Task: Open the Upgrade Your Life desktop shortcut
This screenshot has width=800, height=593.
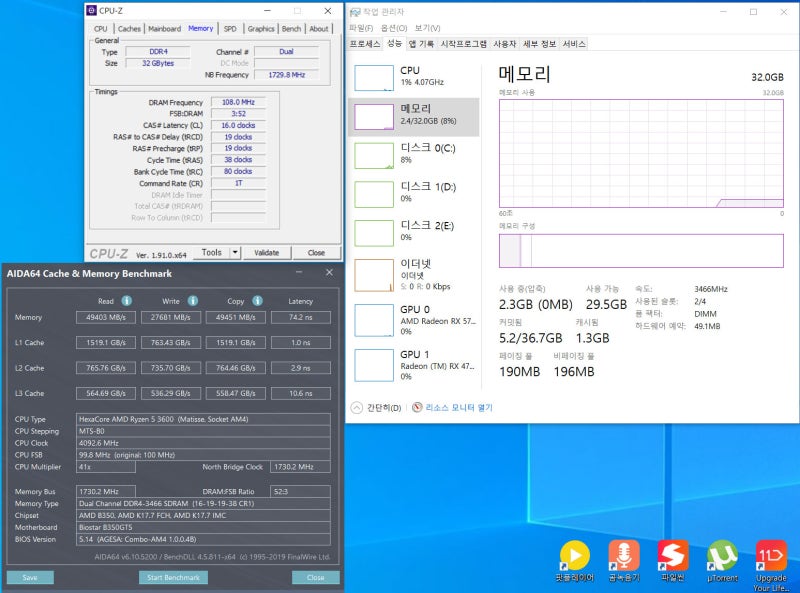Action: click(x=771, y=565)
